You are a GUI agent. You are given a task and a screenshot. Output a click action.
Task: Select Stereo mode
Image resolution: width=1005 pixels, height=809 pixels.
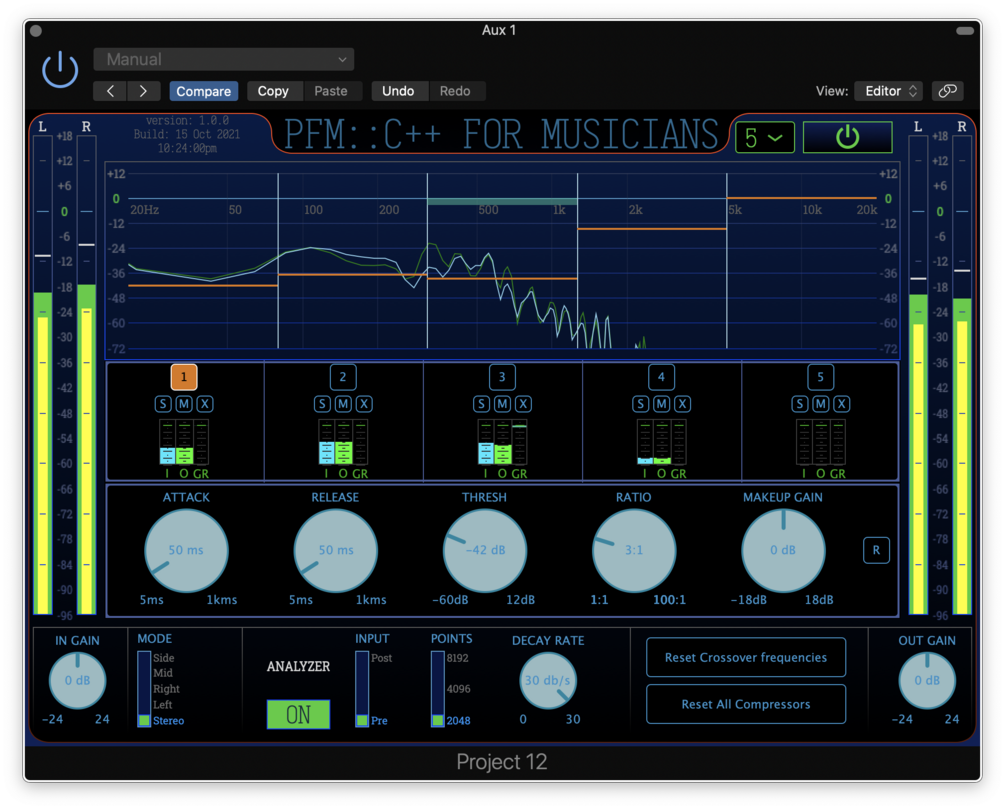pyautogui.click(x=169, y=721)
